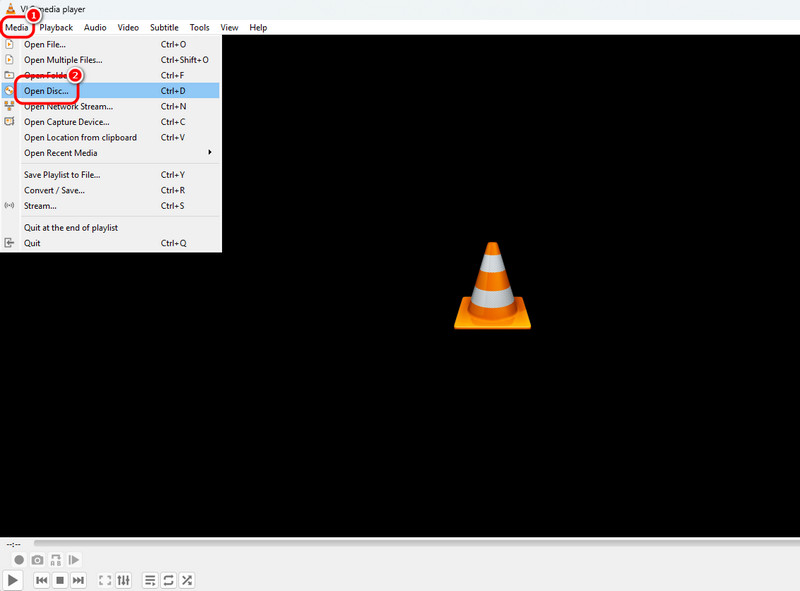Screen dimensions: 800x591
Task: Take a snapshot with camera icon
Action: pos(37,560)
